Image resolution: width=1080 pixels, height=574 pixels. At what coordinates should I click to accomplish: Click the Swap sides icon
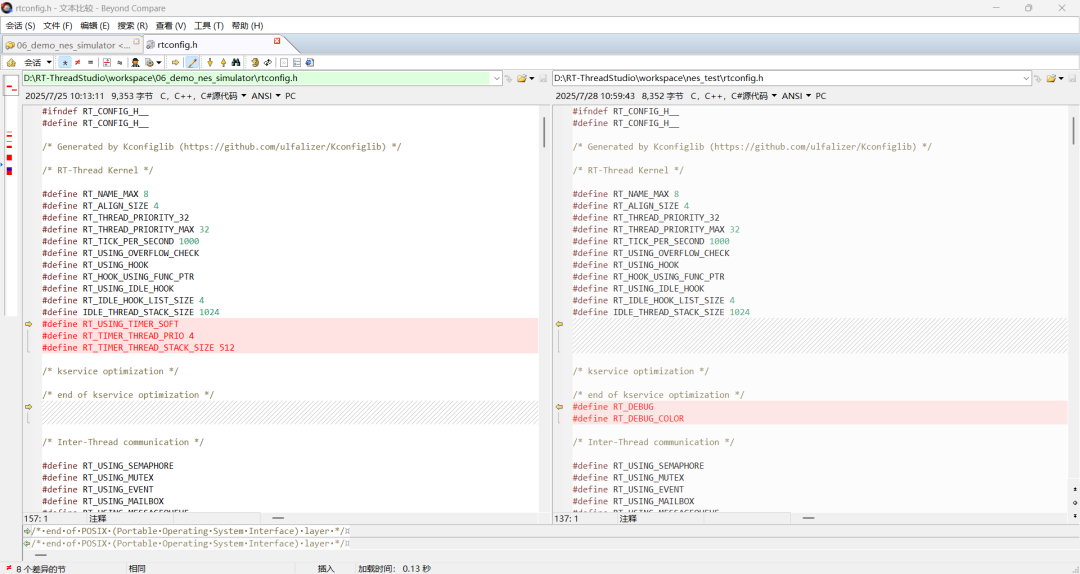[x=268, y=62]
